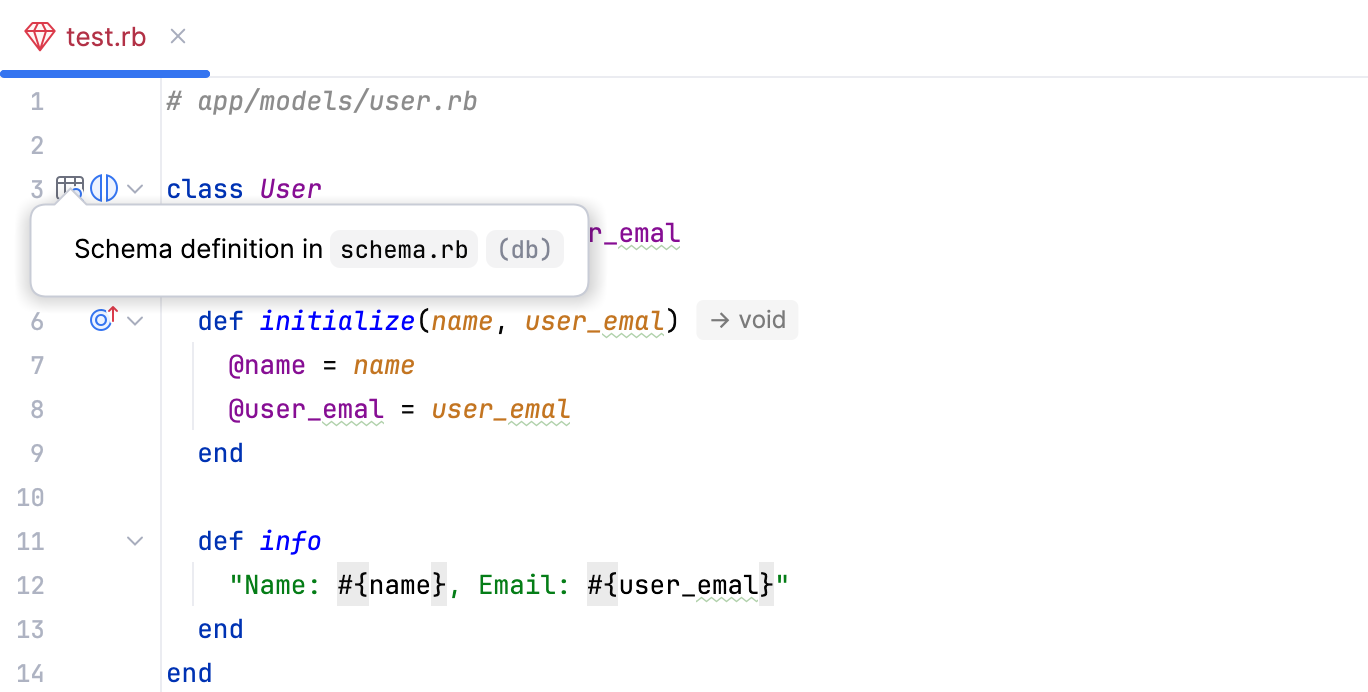
Task: Click the final end keyword on line 14
Action: click(x=189, y=673)
